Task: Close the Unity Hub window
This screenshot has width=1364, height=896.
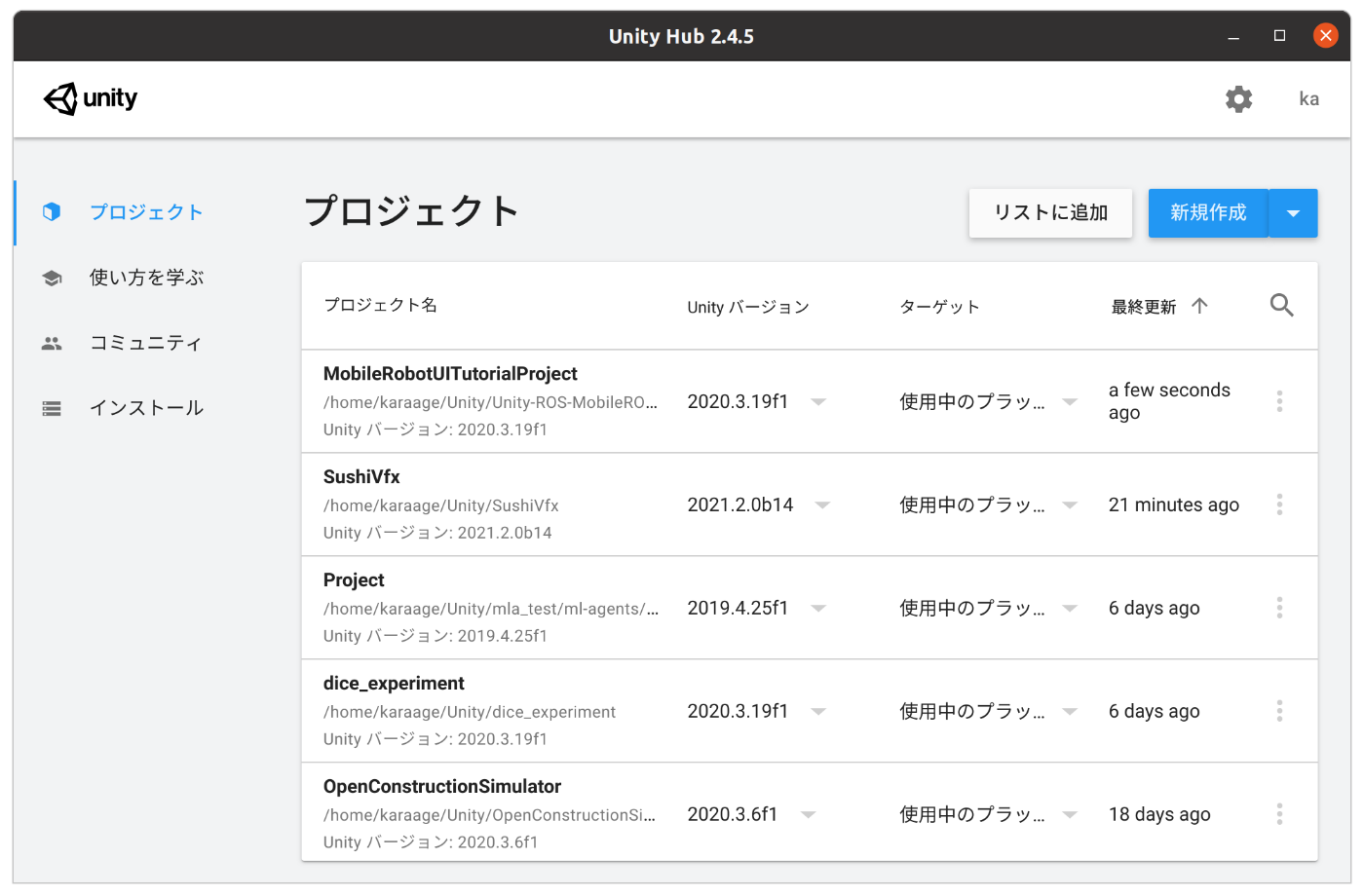Action: [1325, 36]
